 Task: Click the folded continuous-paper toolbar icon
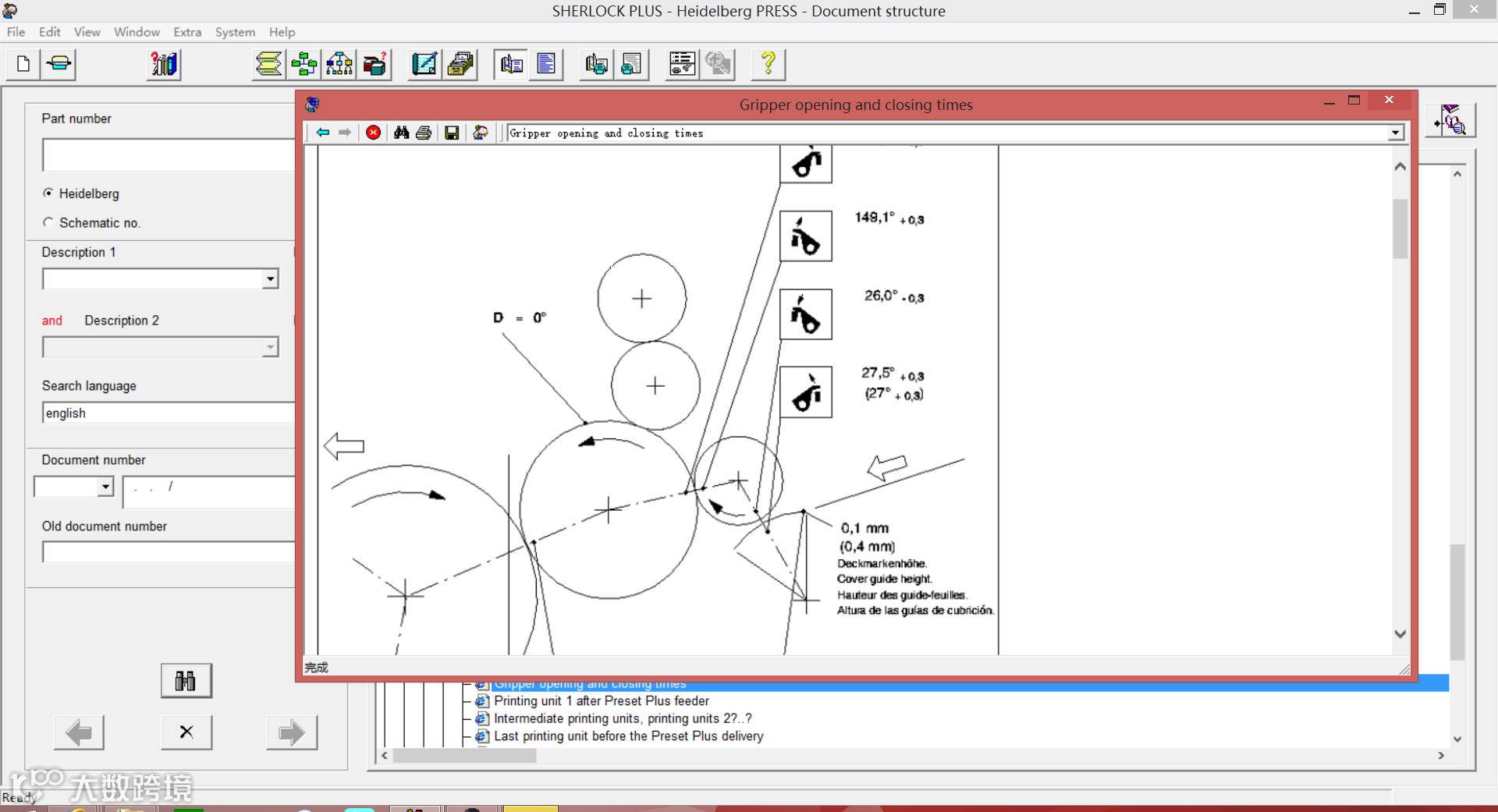(268, 64)
